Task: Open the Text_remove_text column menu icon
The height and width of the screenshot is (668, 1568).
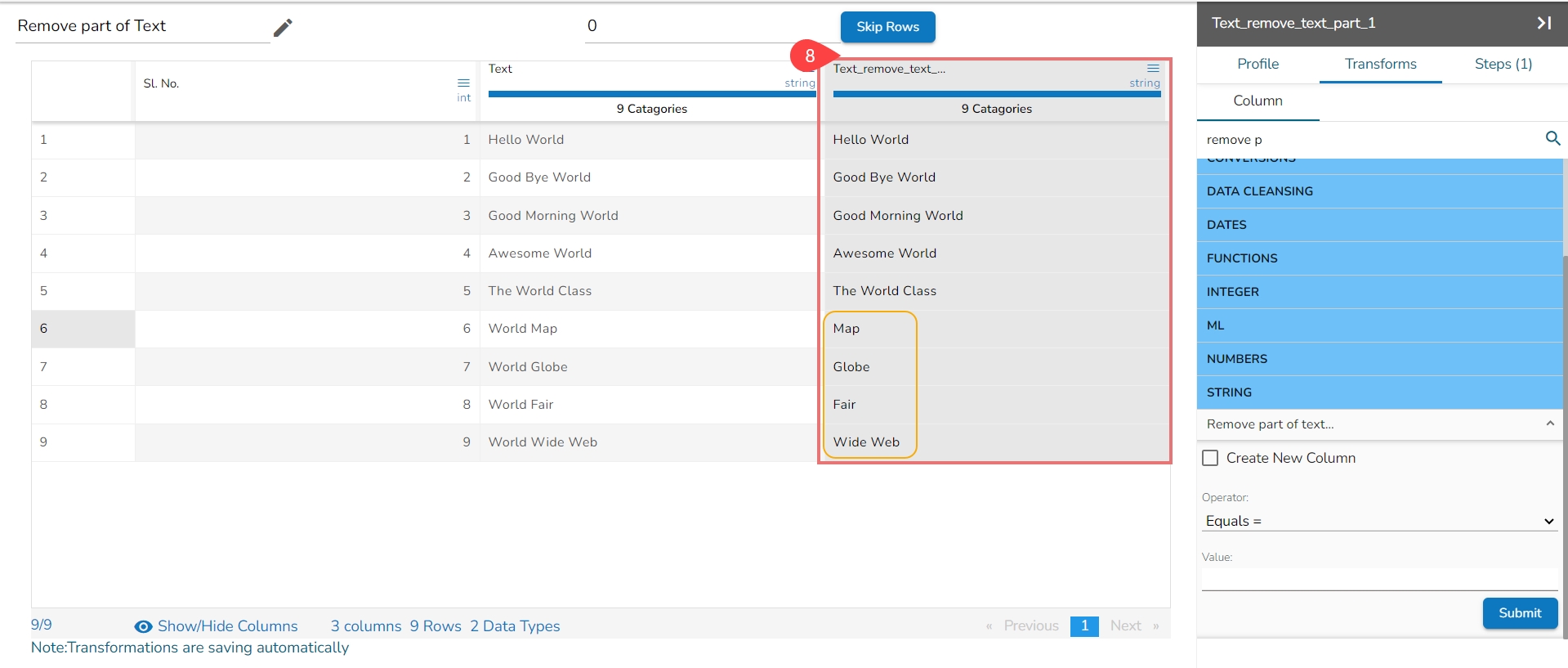Action: (1153, 68)
